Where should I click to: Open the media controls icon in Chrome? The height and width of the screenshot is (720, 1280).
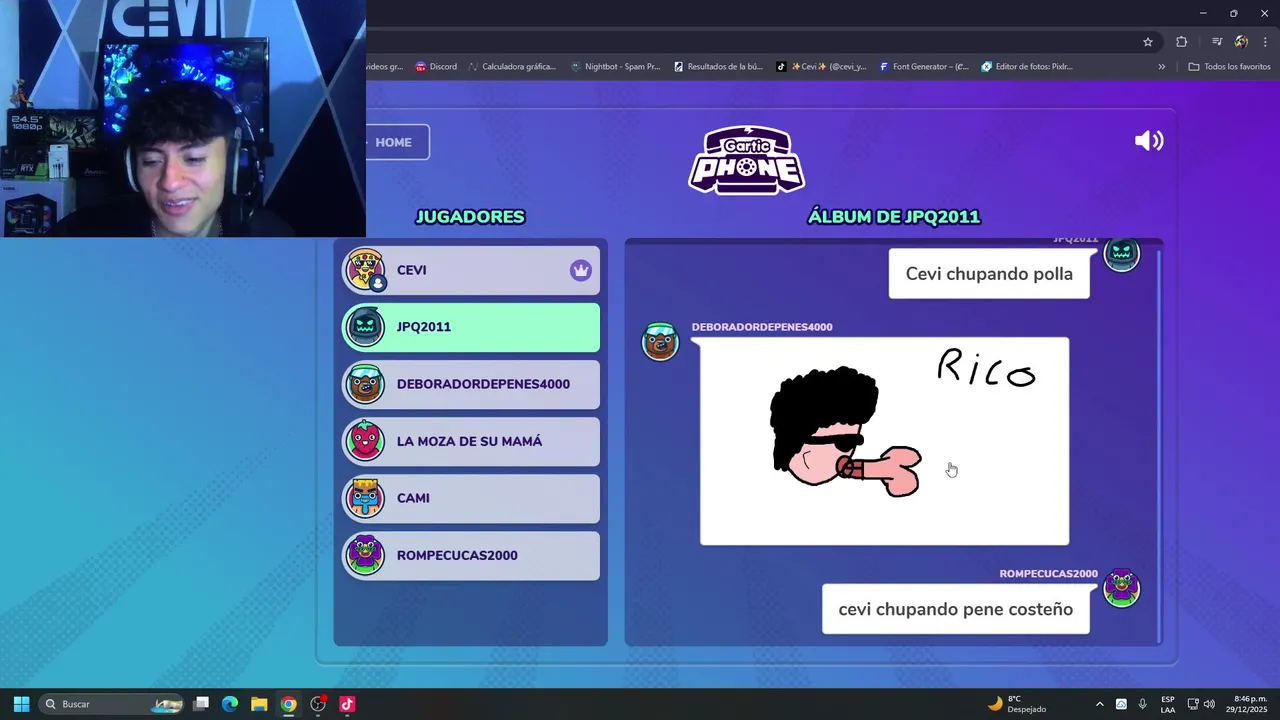point(1217,42)
